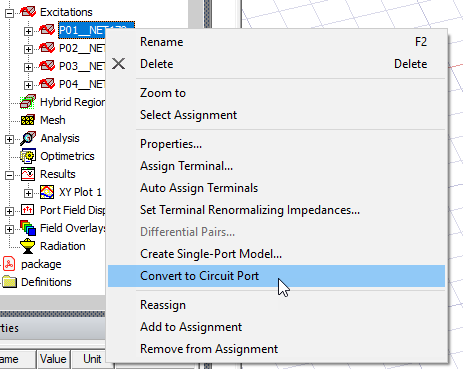
Task: Click the package PDF icon
Action: 9,264
